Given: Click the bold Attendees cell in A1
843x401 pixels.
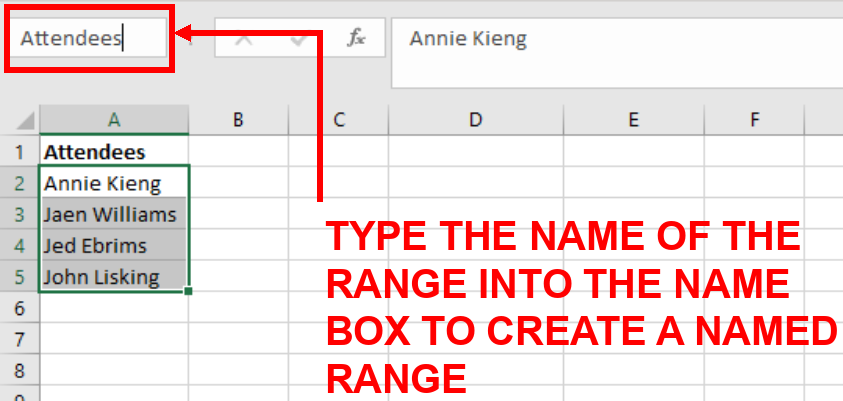Looking at the screenshot, I should click(x=114, y=152).
